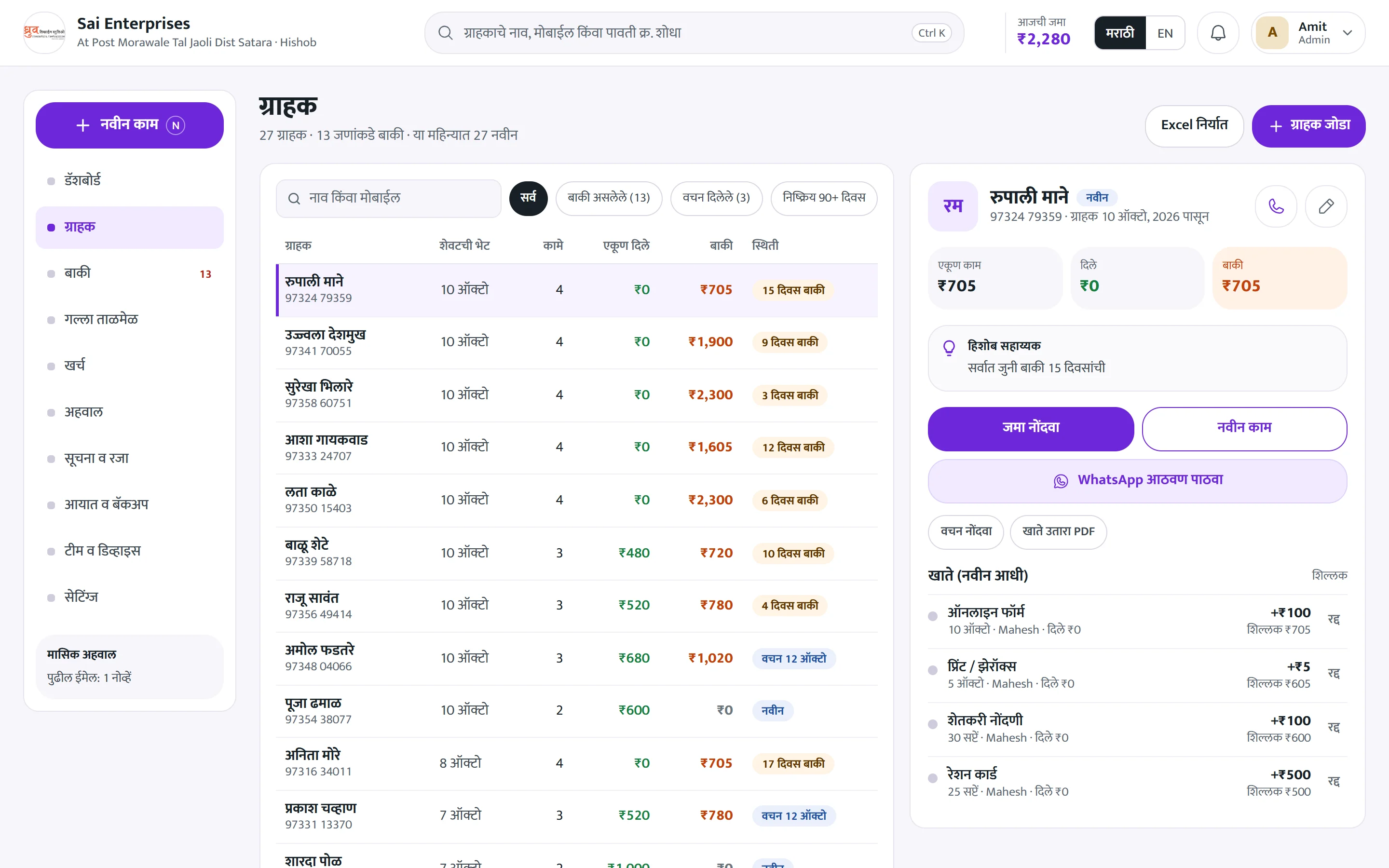Image resolution: width=1389 pixels, height=868 pixels.
Task: Click the मासिक अहवाल card
Action: click(x=129, y=666)
